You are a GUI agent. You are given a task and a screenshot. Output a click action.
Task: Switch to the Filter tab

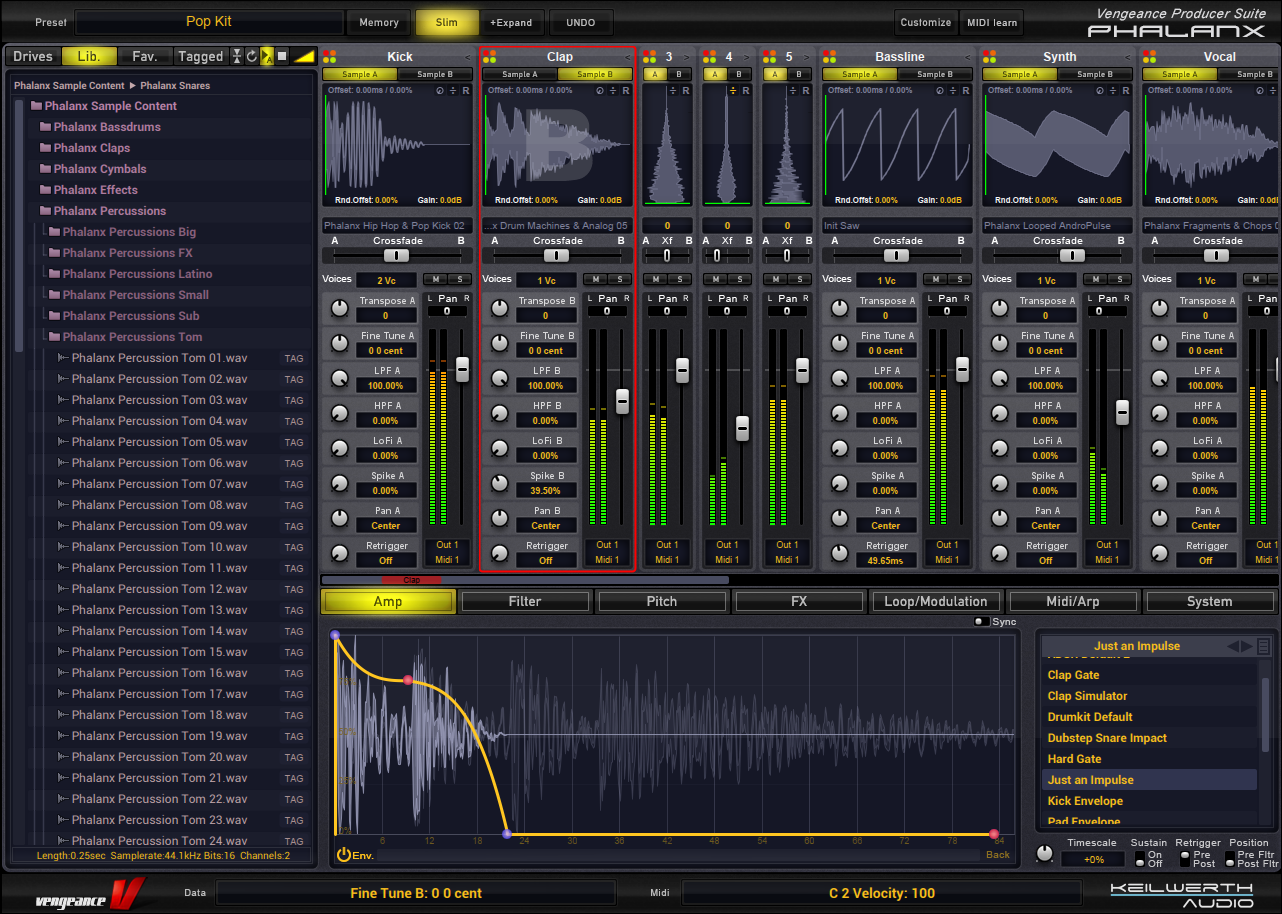click(x=525, y=601)
